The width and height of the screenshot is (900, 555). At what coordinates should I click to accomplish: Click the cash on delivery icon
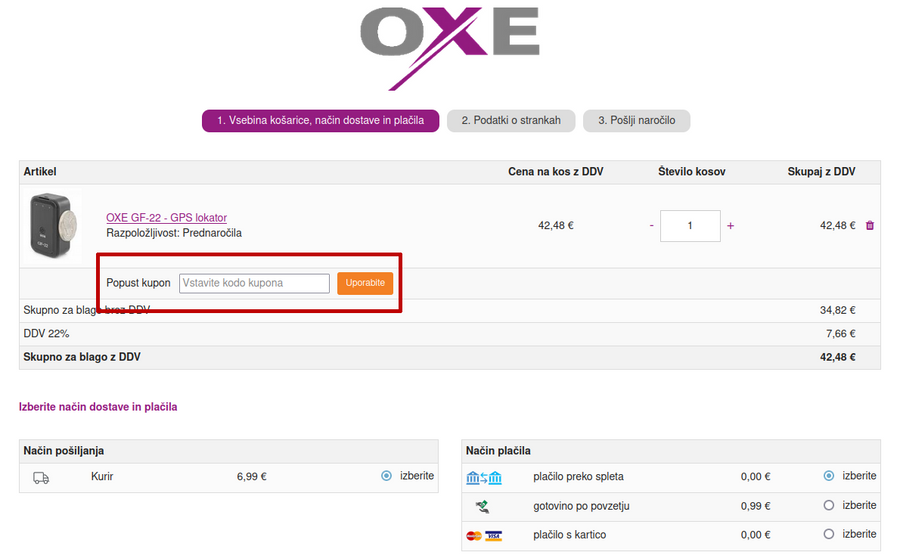pos(484,507)
